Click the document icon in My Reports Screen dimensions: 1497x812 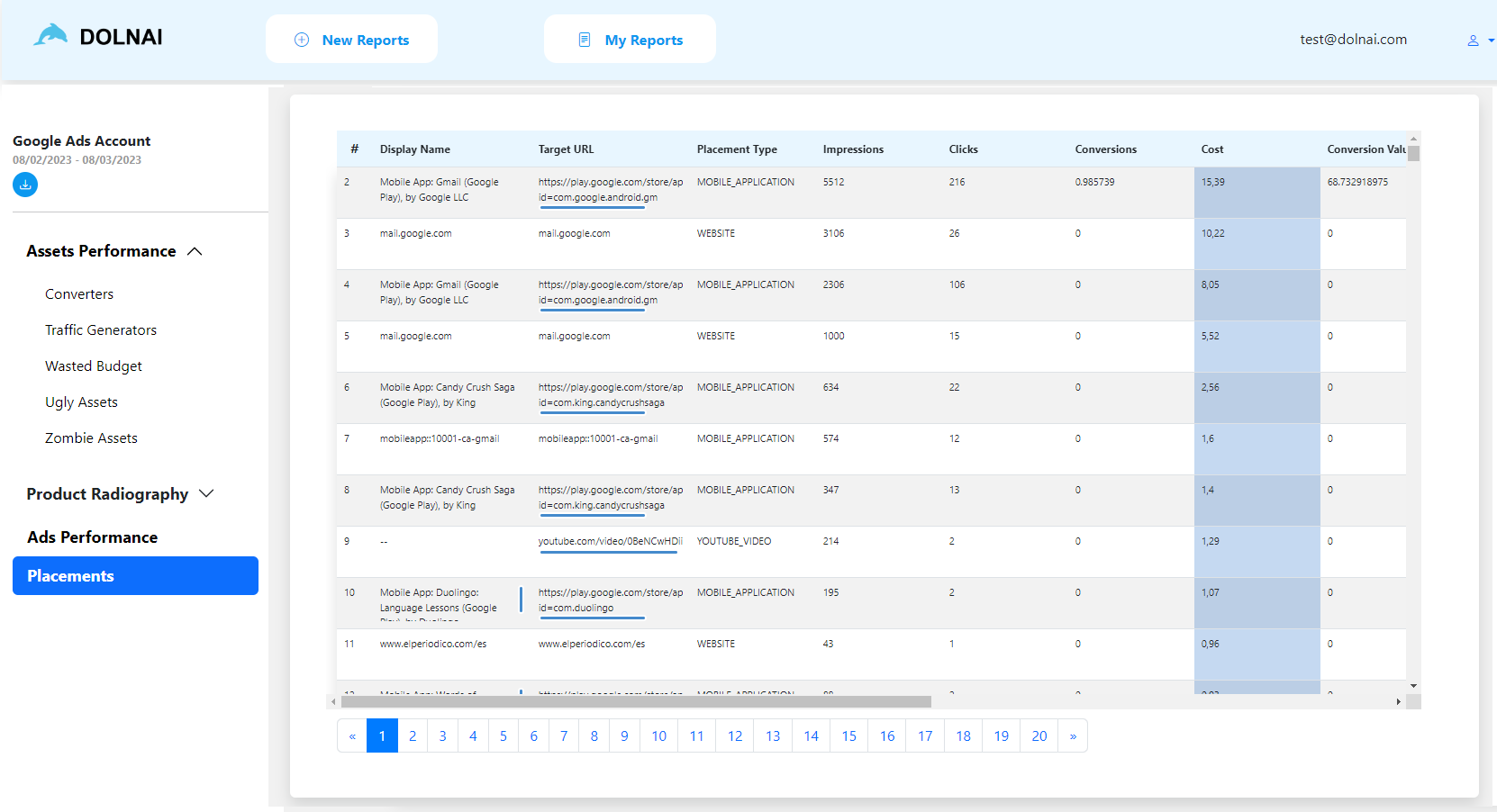pyautogui.click(x=585, y=40)
